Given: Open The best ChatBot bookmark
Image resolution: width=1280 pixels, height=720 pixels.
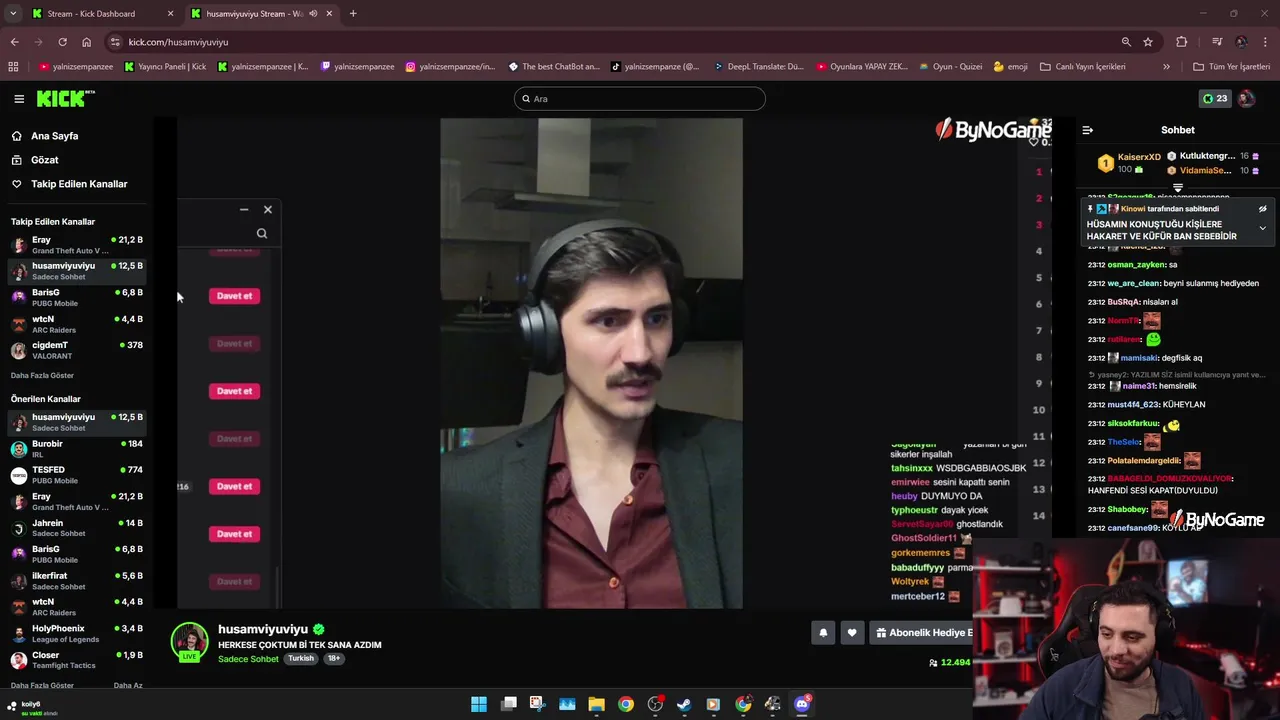Looking at the screenshot, I should (x=554, y=67).
